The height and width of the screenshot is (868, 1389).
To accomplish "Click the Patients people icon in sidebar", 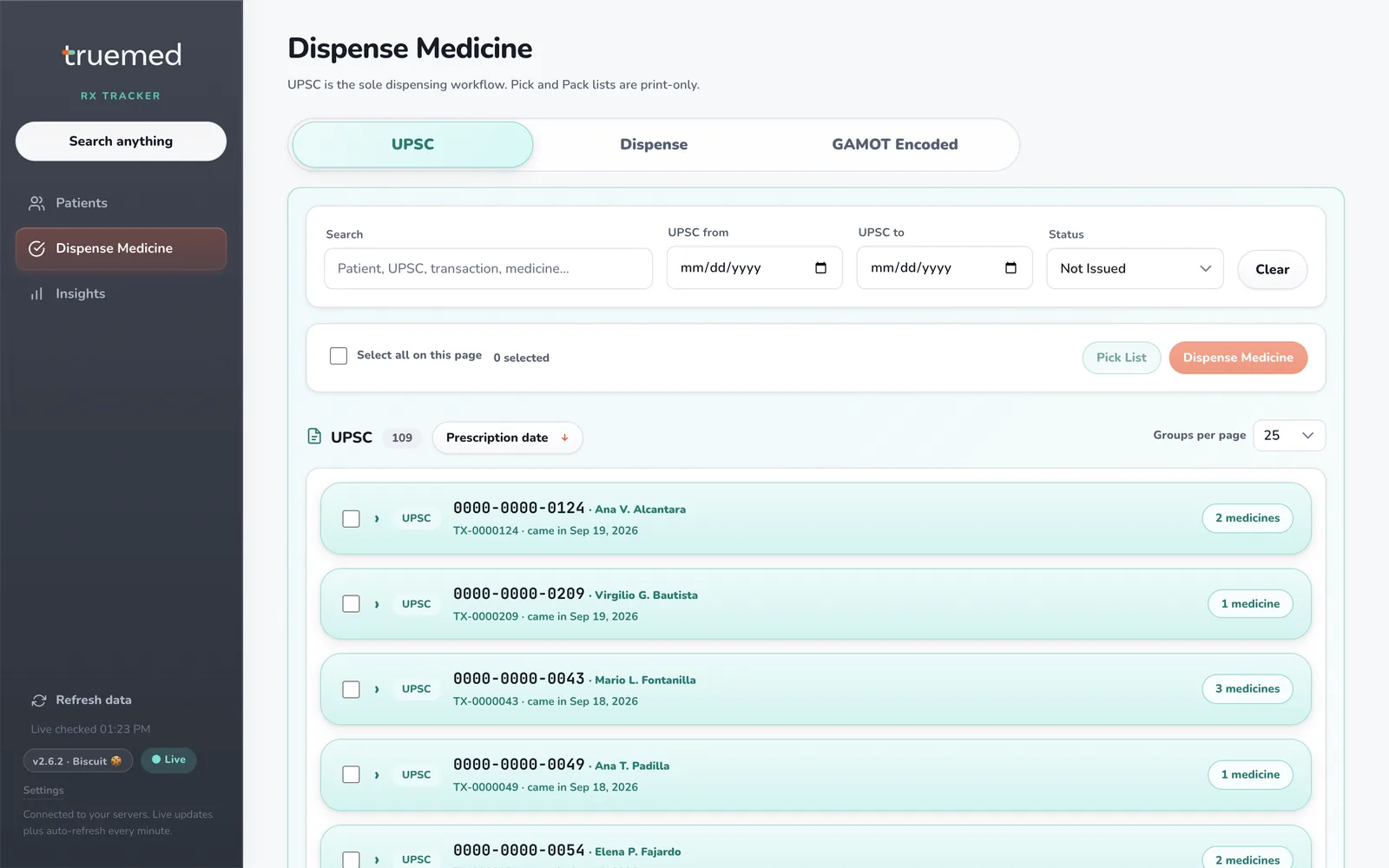I will point(36,203).
